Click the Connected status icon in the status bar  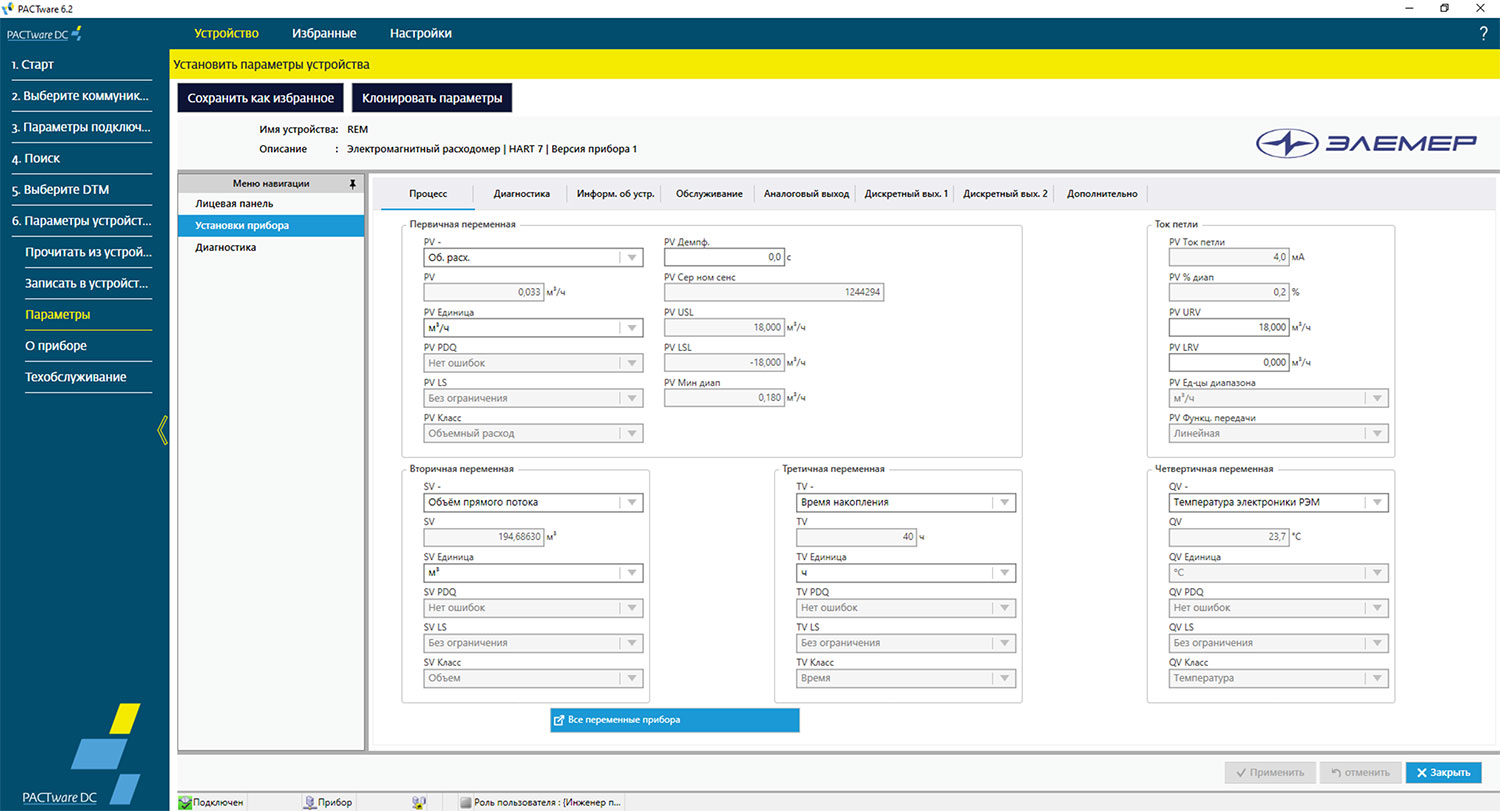185,802
